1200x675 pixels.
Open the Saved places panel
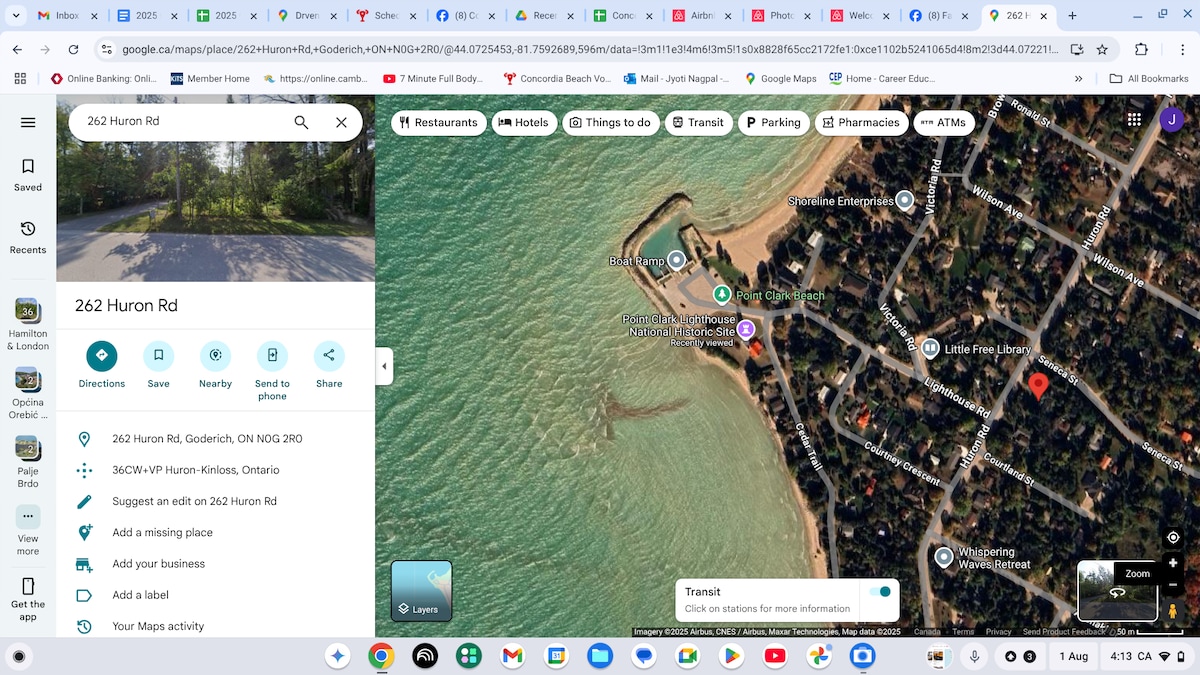click(x=28, y=174)
